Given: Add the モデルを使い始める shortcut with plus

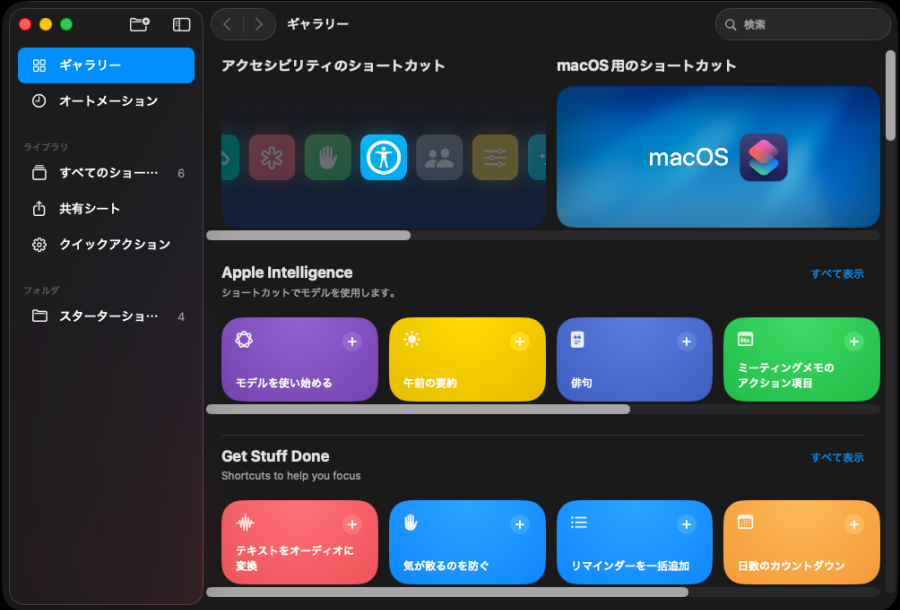Looking at the screenshot, I should click(x=352, y=342).
